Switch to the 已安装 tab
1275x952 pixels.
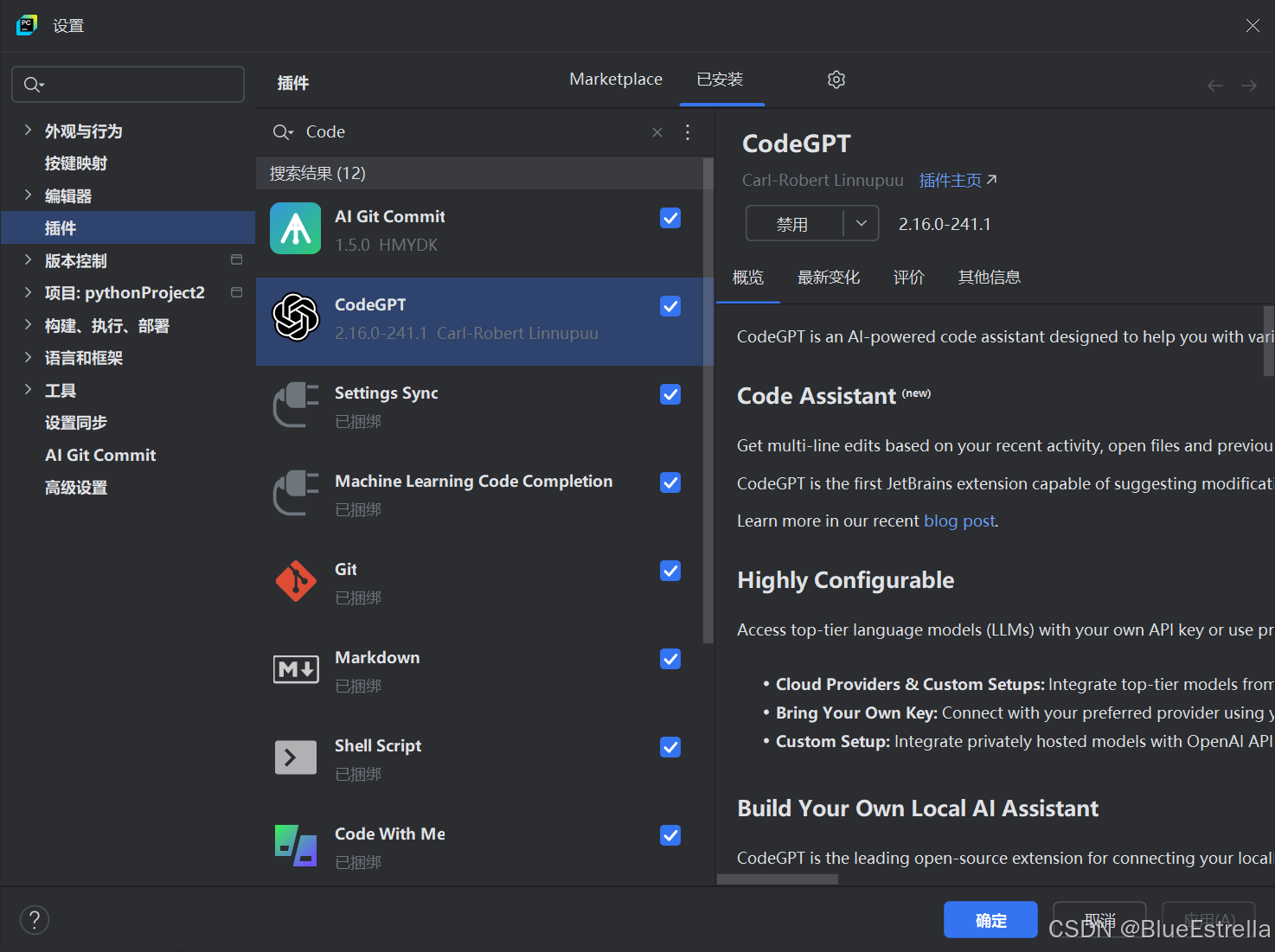[x=721, y=80]
